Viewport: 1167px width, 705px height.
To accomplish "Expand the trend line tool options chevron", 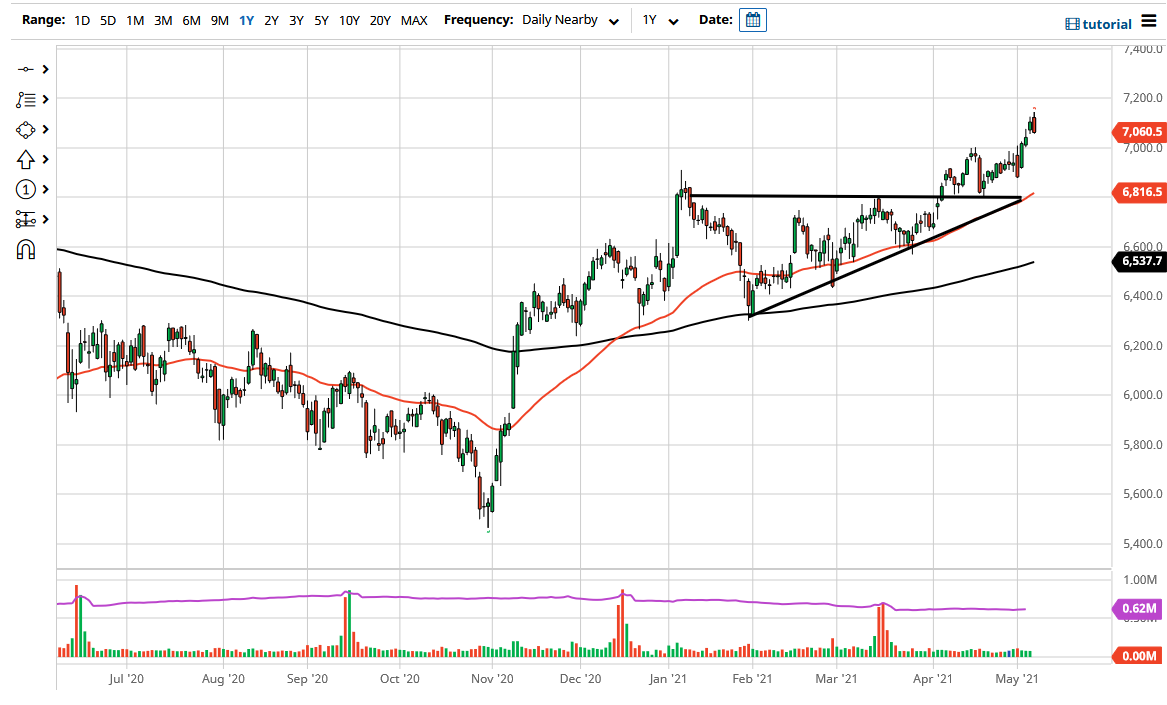I will click(46, 70).
